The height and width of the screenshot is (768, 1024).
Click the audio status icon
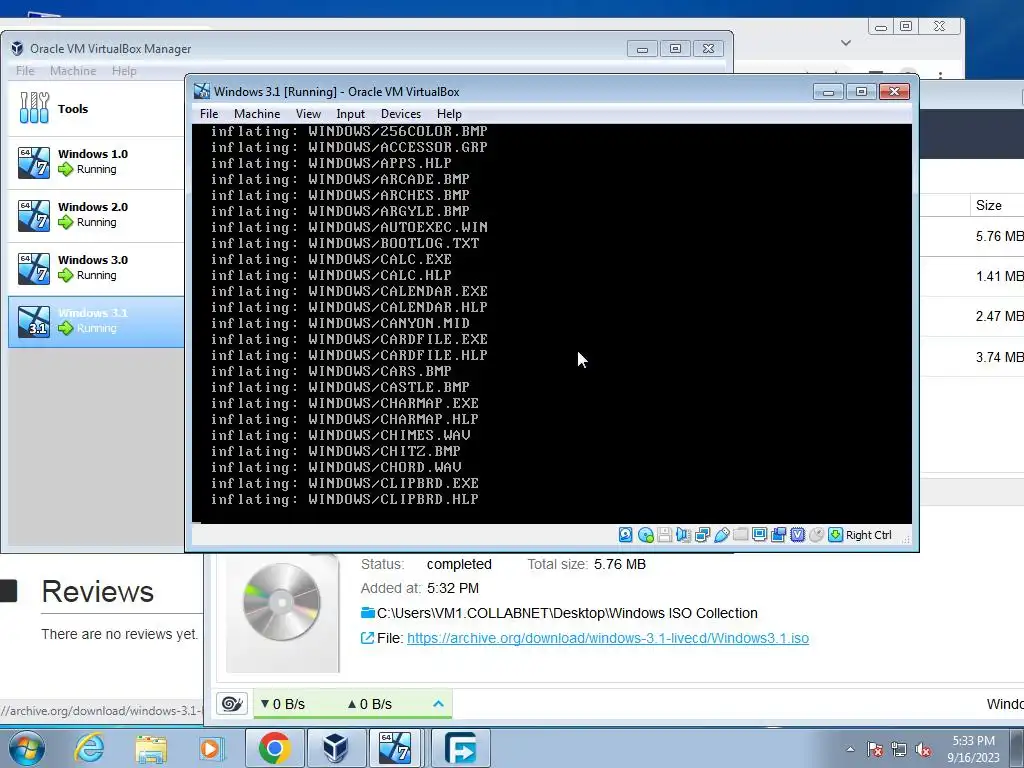[683, 535]
